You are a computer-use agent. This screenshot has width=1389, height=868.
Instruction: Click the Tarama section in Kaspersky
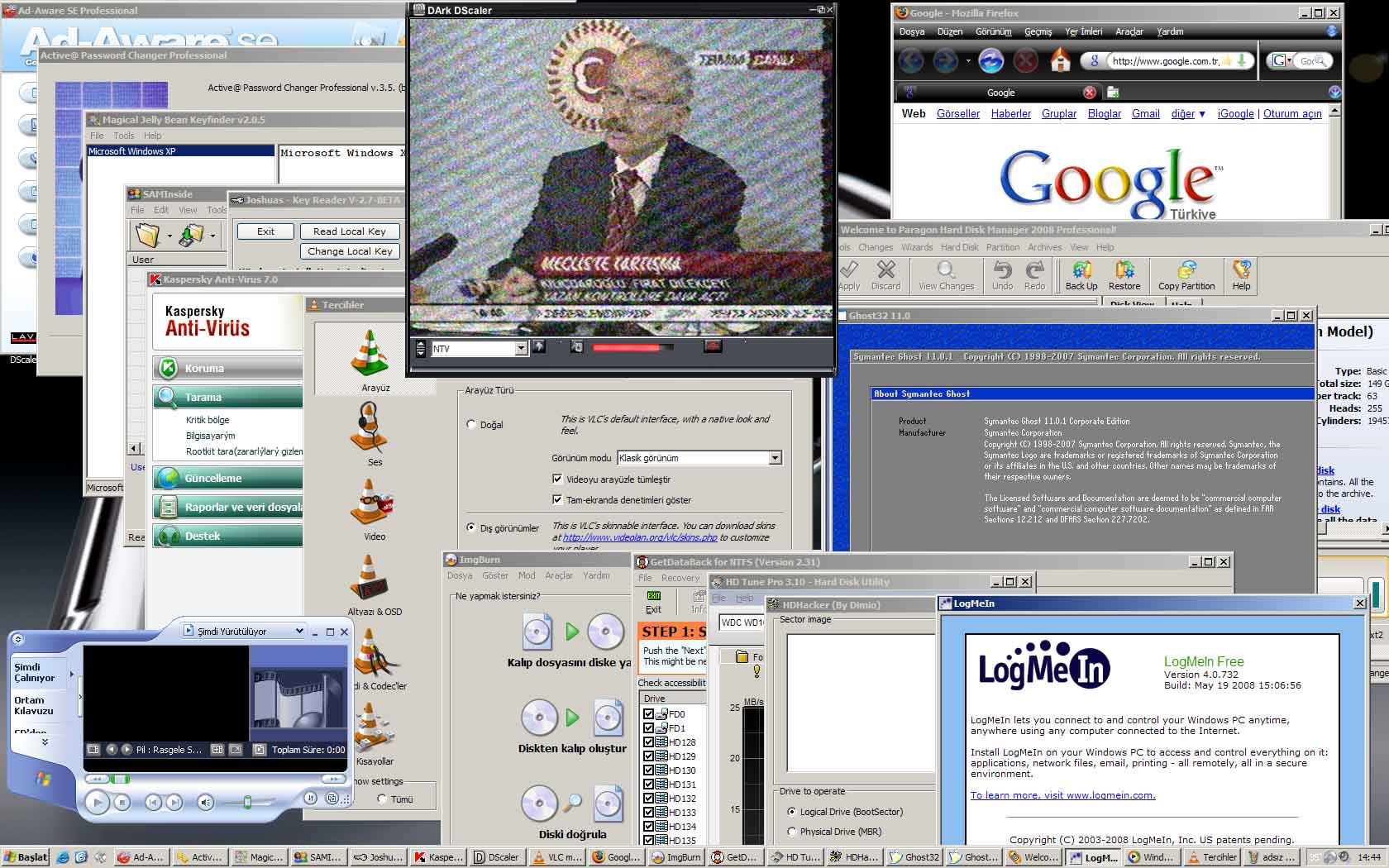228,397
